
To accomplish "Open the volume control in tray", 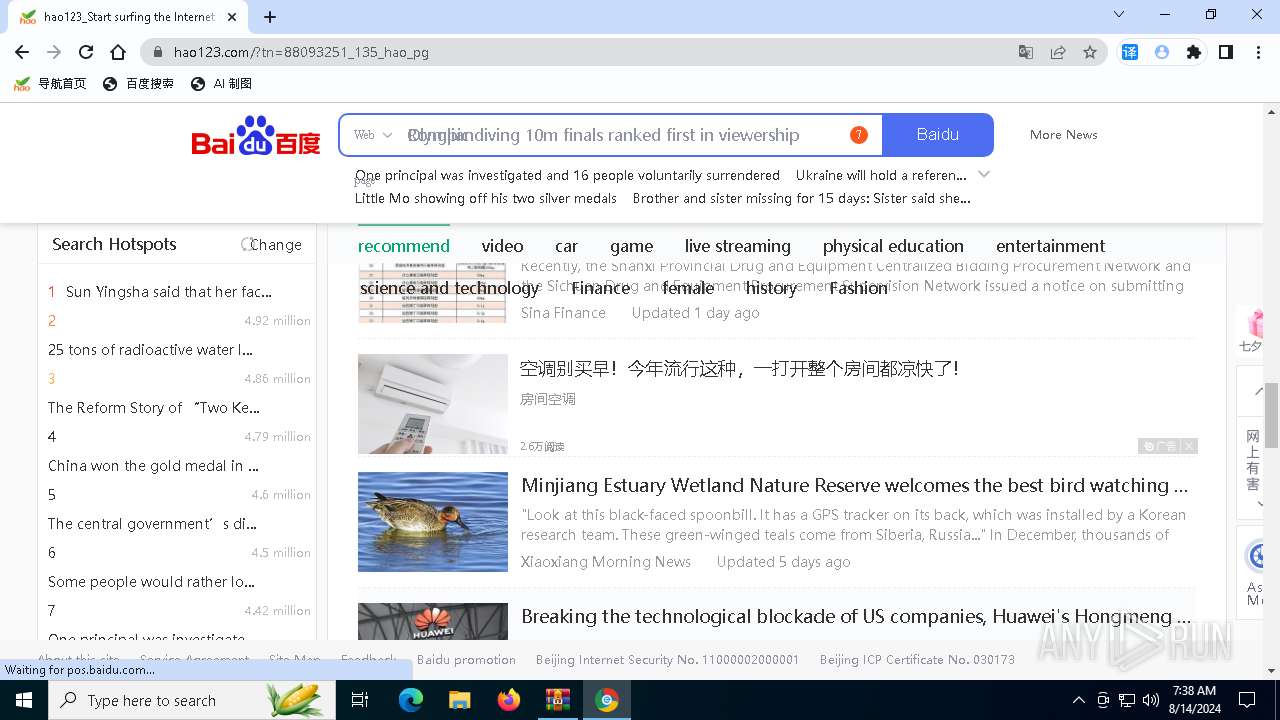I will coord(1151,700).
